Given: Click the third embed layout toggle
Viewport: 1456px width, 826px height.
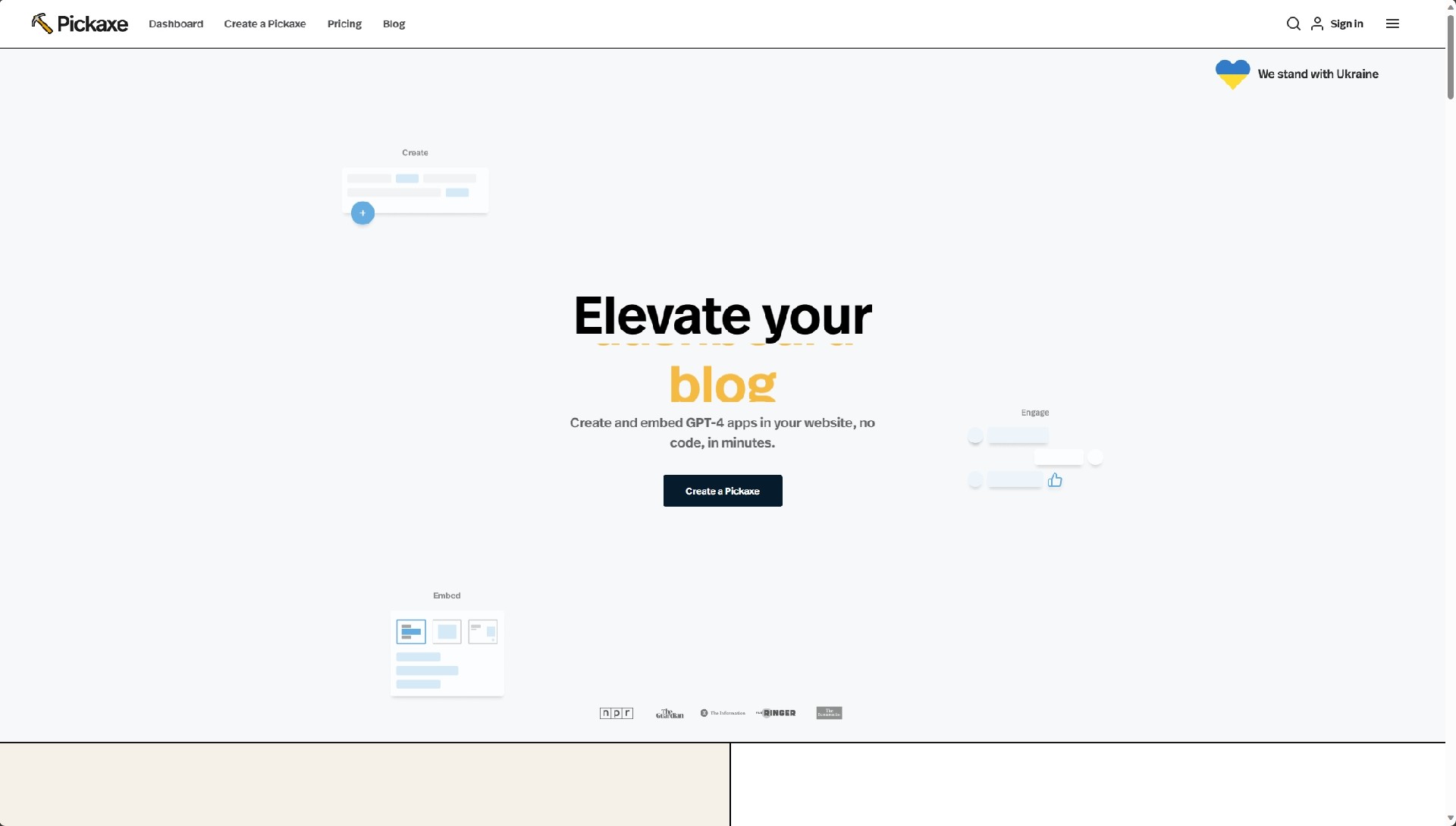Looking at the screenshot, I should tap(482, 631).
